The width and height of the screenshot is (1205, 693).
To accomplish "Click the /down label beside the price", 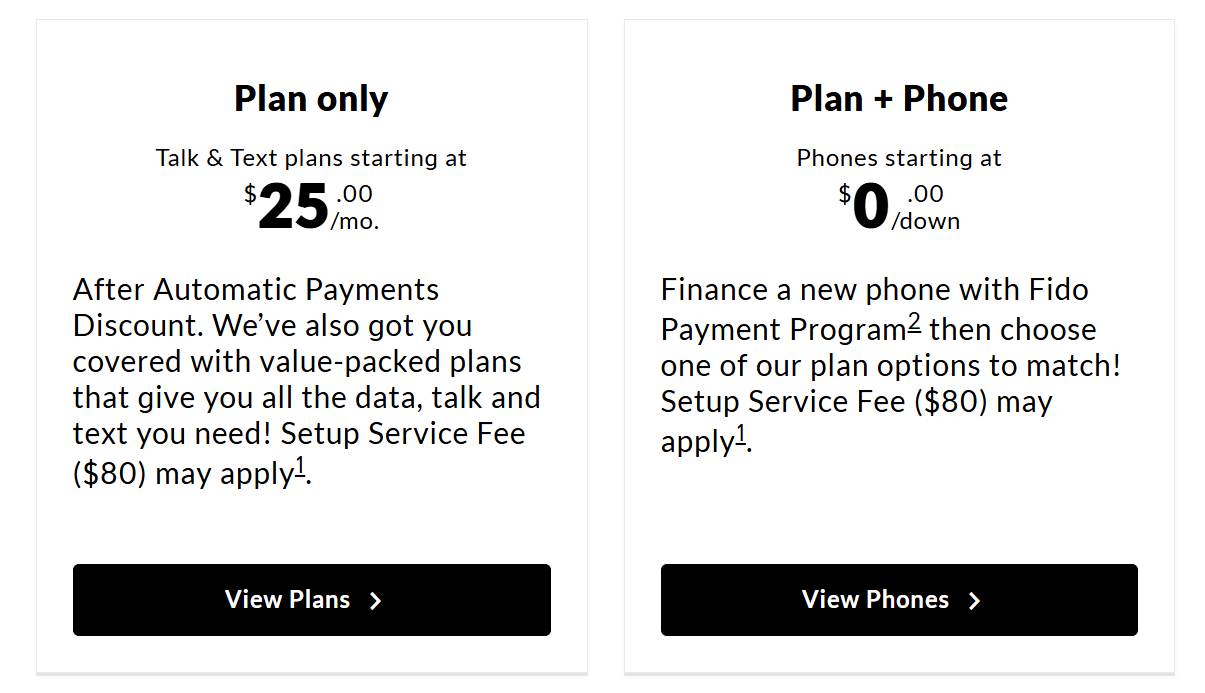I will pos(926,222).
